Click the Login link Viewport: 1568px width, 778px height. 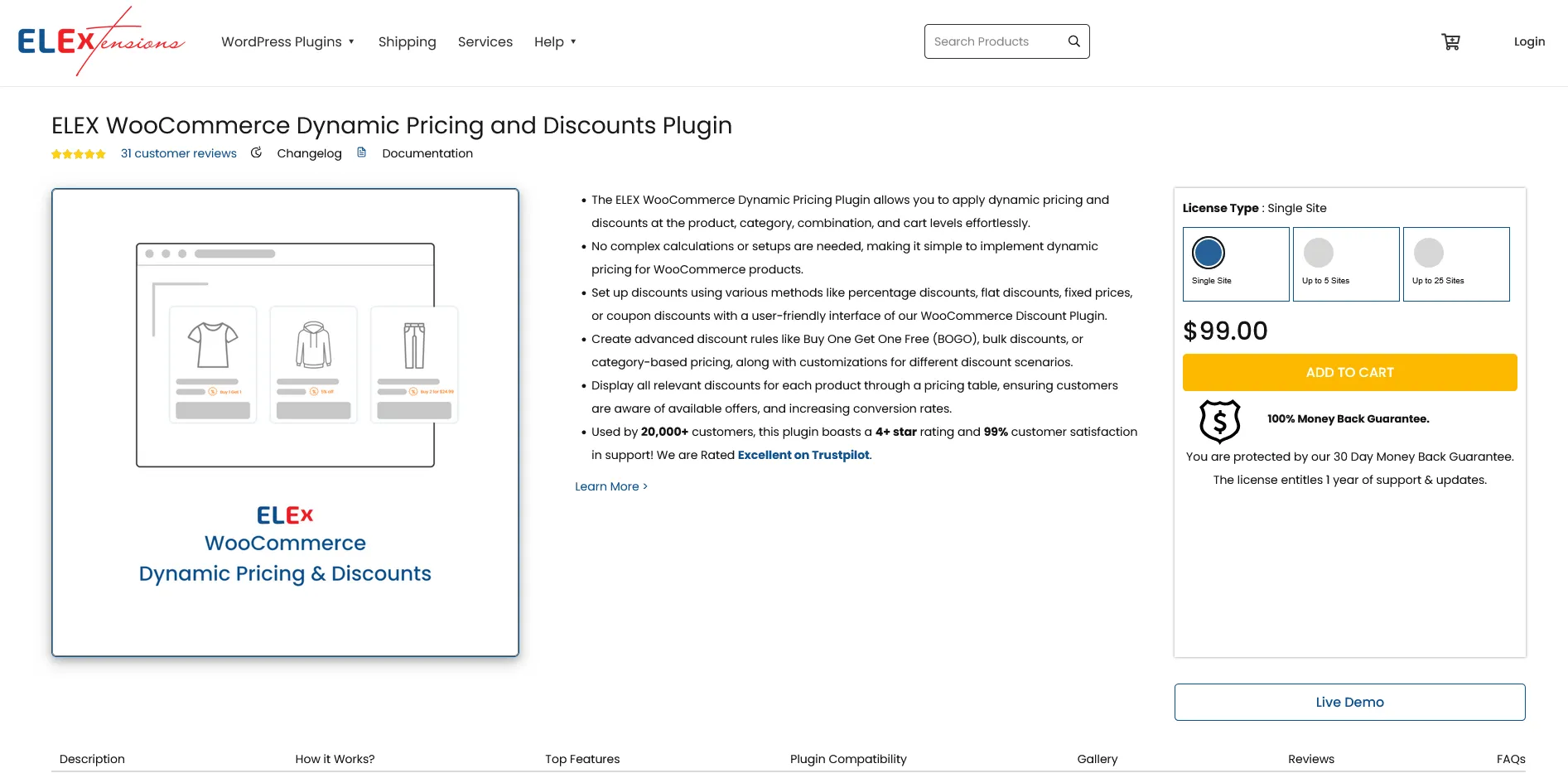coord(1529,41)
